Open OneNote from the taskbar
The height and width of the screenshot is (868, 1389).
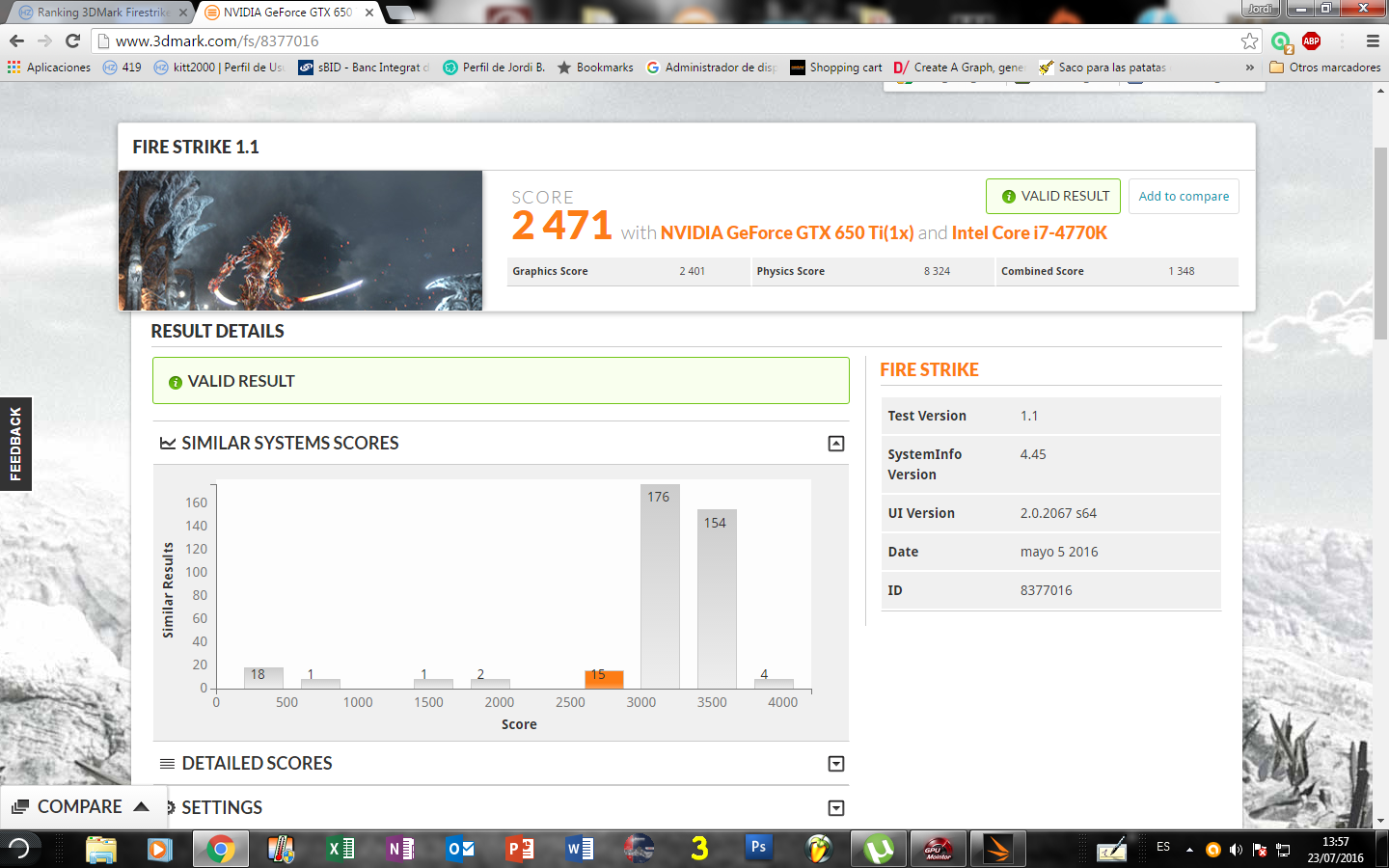point(399,849)
